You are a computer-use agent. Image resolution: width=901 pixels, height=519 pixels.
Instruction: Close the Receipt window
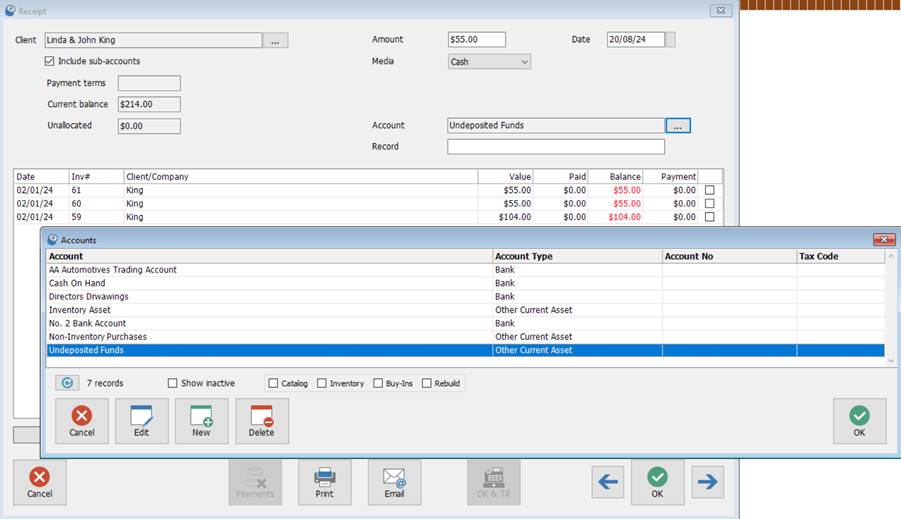click(x=721, y=10)
